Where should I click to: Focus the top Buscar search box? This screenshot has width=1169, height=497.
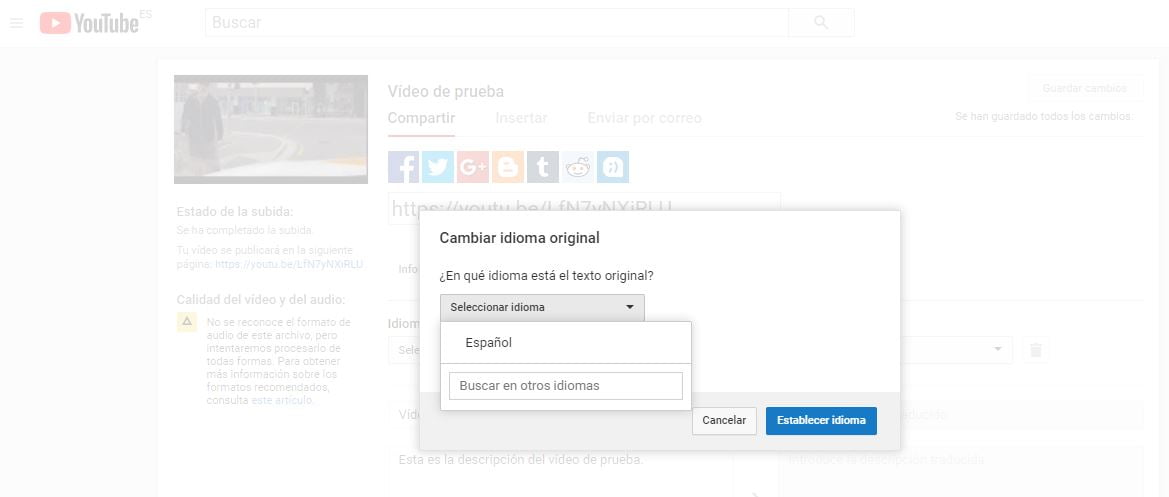[496, 22]
